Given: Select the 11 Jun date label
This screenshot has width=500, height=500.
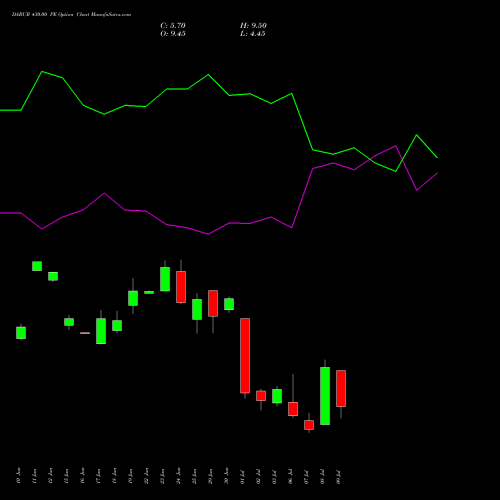Looking at the screenshot, I should [35, 476].
